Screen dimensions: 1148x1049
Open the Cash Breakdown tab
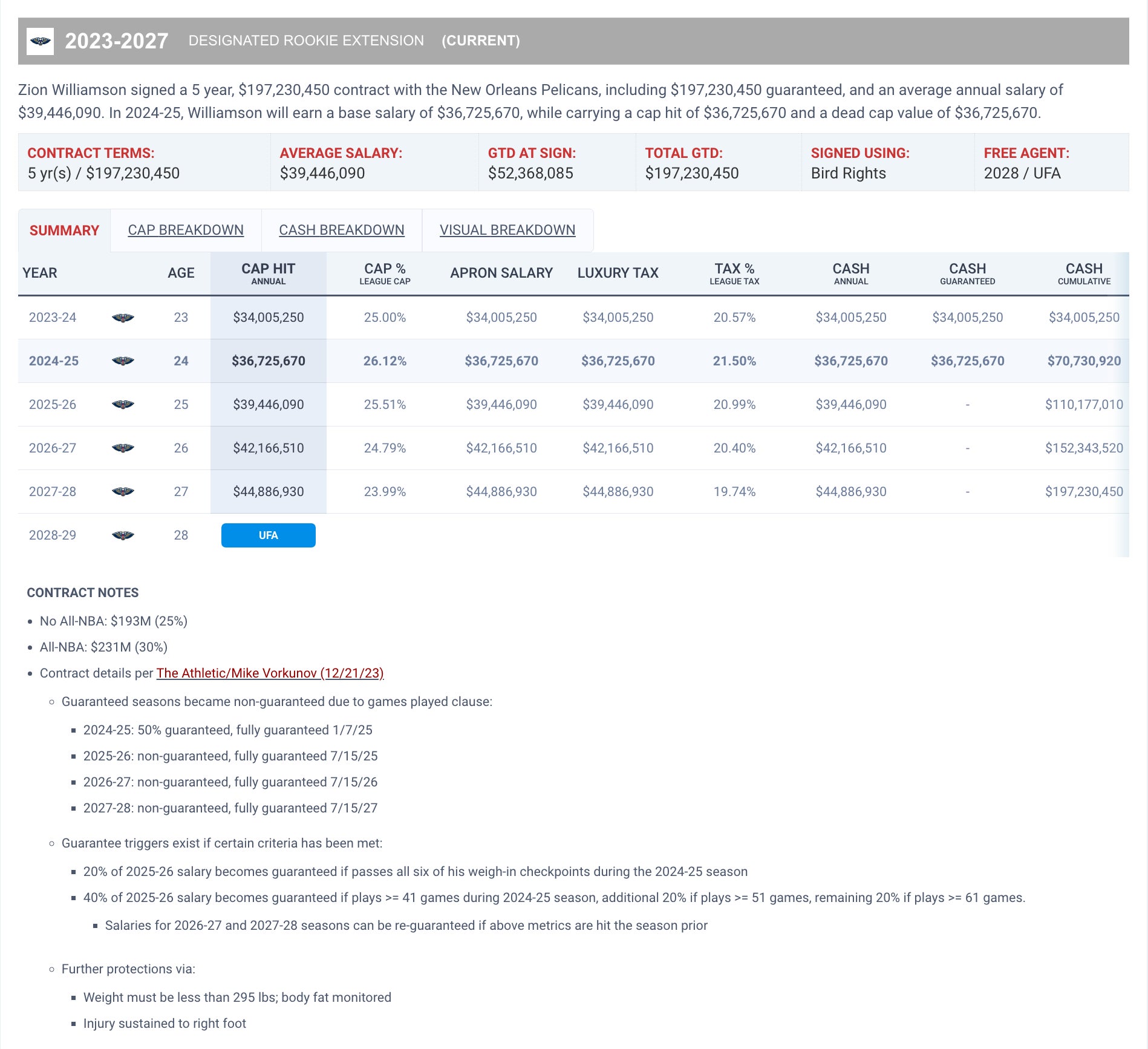pos(342,230)
